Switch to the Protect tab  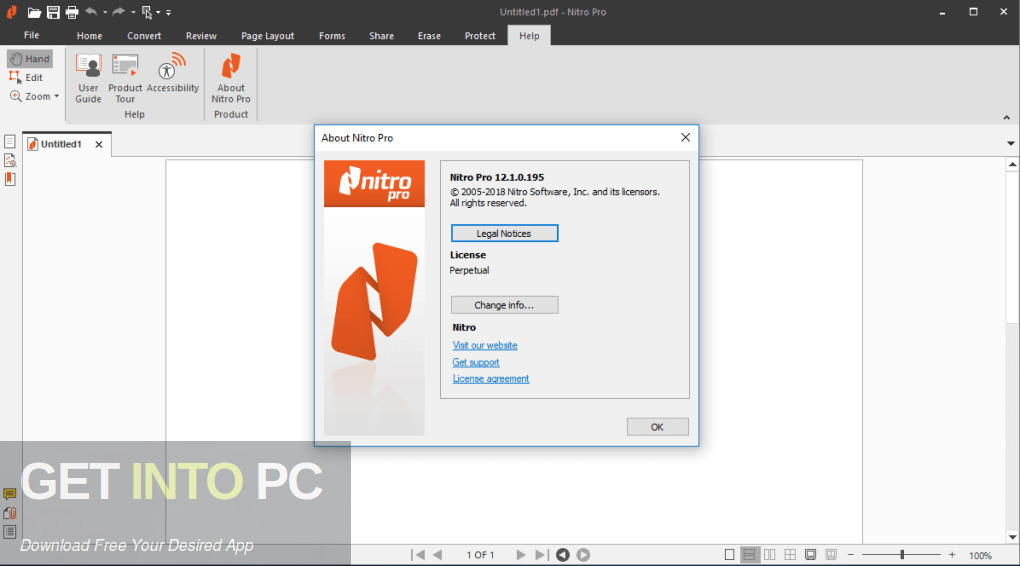click(x=479, y=36)
